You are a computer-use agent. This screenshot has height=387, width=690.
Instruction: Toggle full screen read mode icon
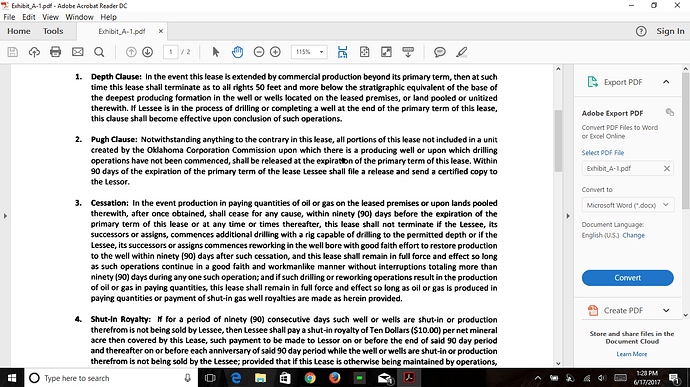(386, 52)
